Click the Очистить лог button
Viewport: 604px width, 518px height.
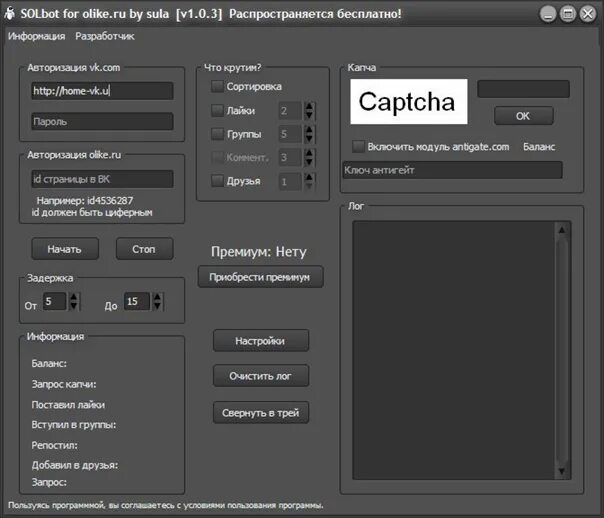pos(261,376)
